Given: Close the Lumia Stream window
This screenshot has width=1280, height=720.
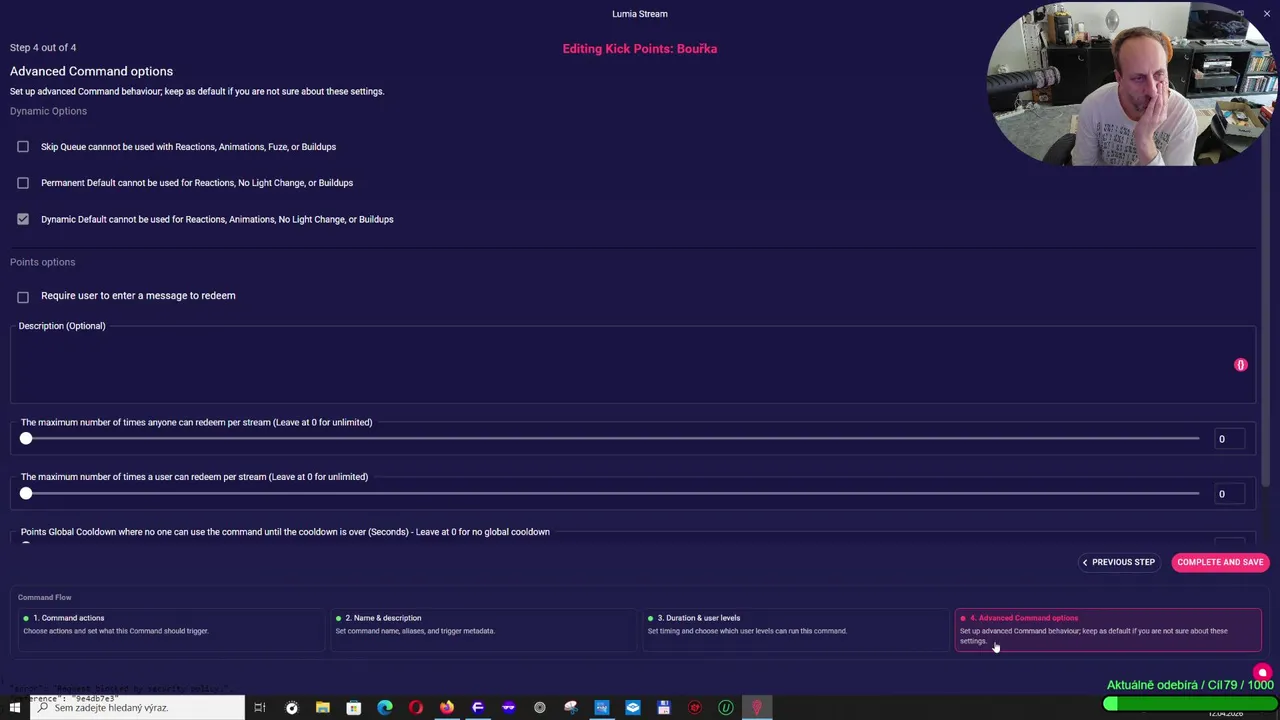Looking at the screenshot, I should (x=1266, y=13).
